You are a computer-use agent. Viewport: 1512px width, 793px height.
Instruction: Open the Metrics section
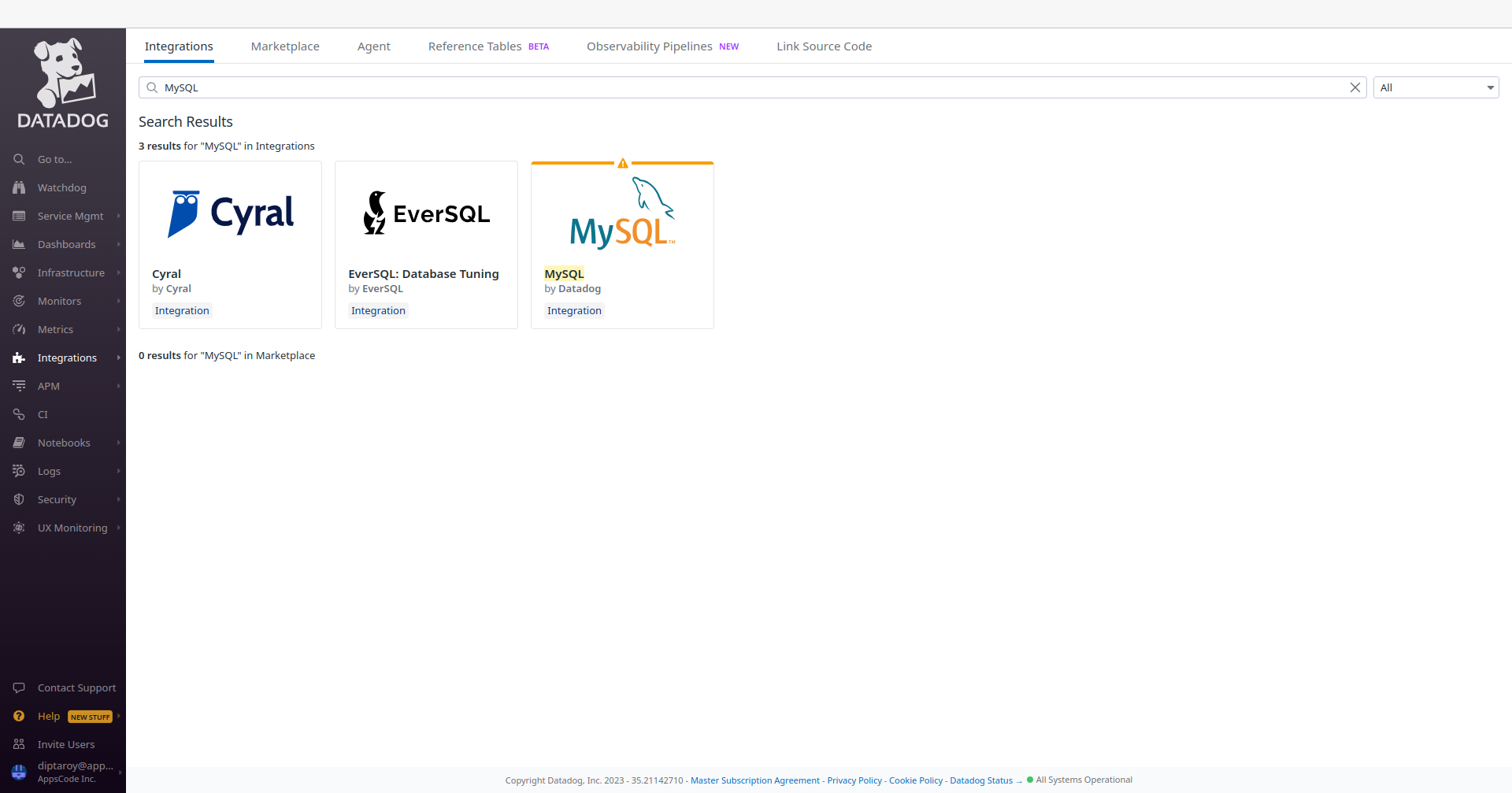55,329
